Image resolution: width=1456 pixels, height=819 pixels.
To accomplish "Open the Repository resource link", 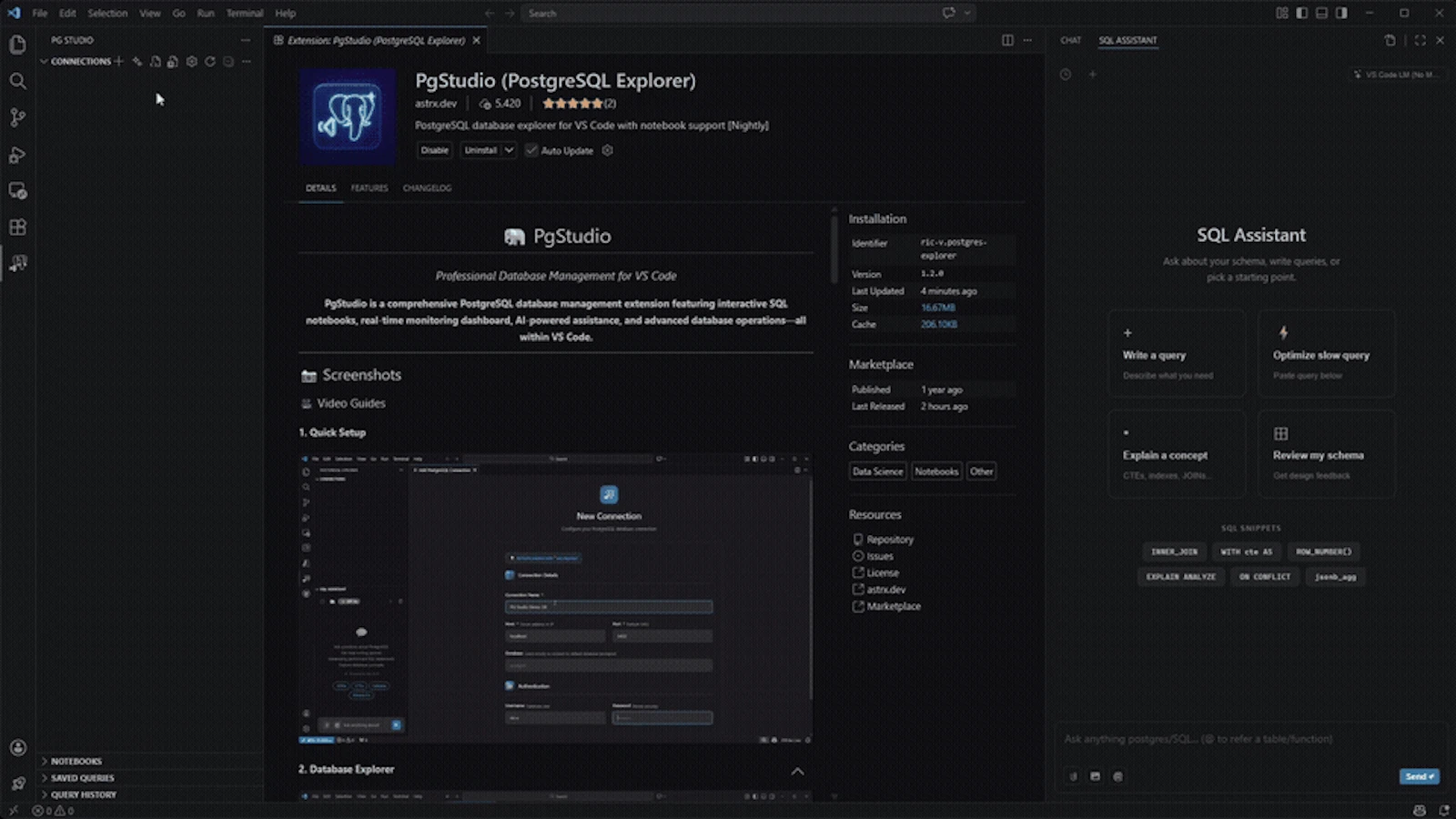I will (889, 540).
